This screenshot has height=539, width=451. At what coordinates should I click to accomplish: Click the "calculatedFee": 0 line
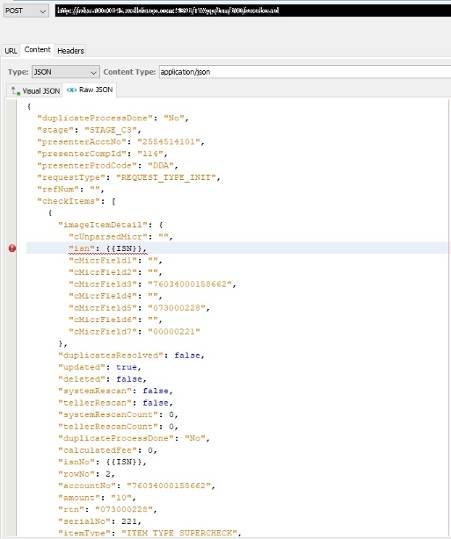pyautogui.click(x=108, y=450)
